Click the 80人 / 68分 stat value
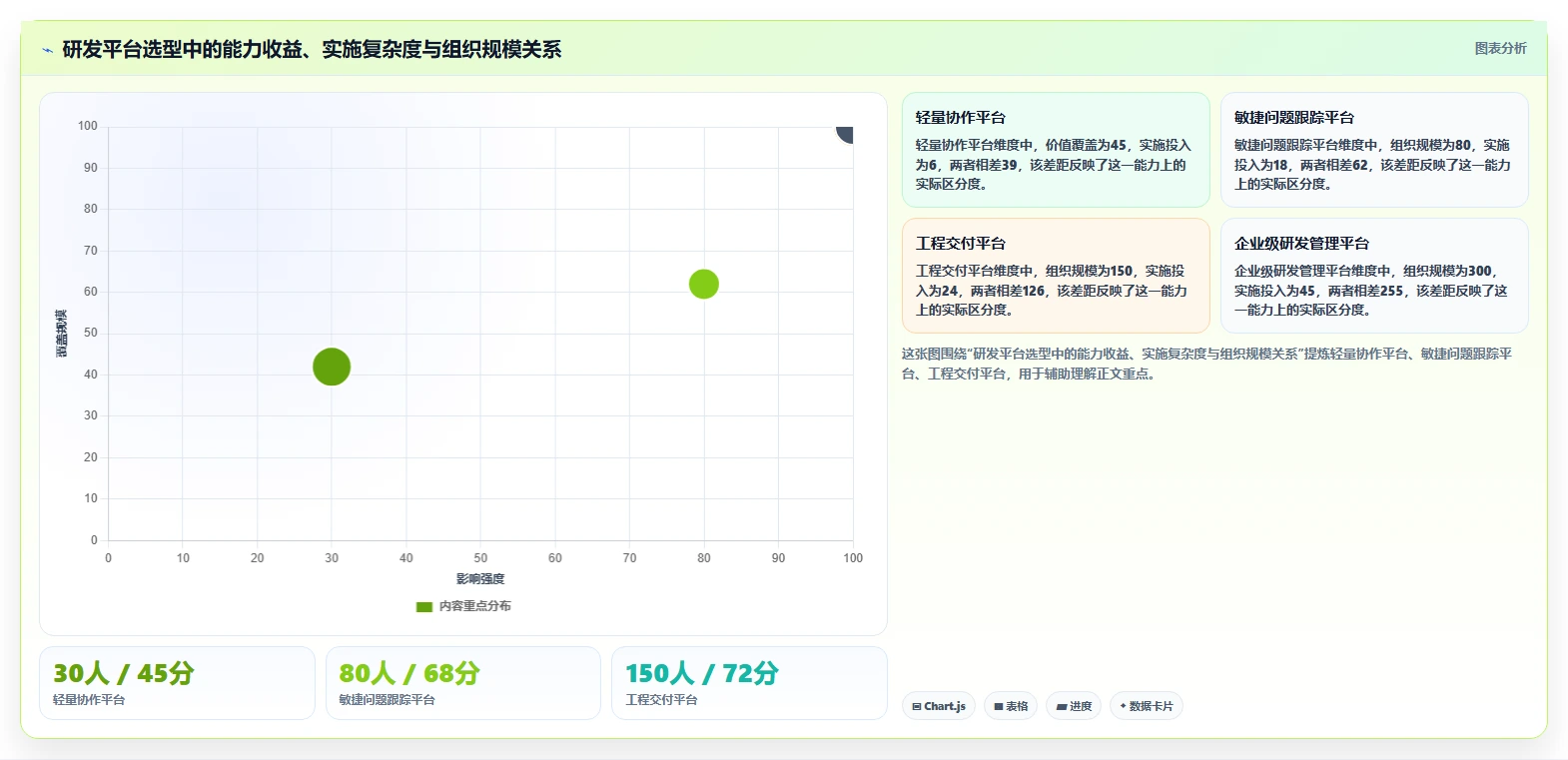The image size is (1568, 760). point(409,673)
